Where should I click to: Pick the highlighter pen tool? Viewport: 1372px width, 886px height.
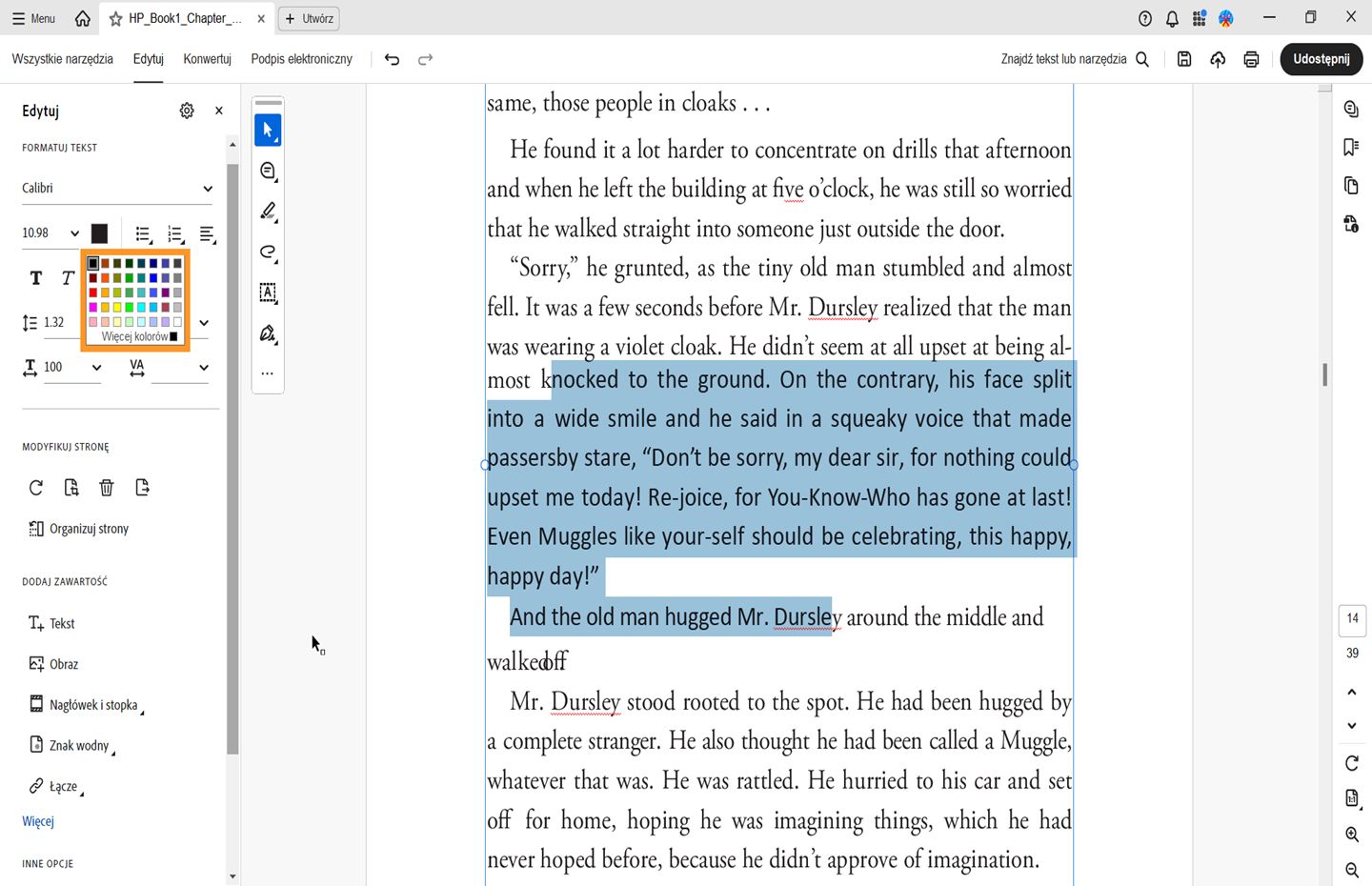(268, 211)
